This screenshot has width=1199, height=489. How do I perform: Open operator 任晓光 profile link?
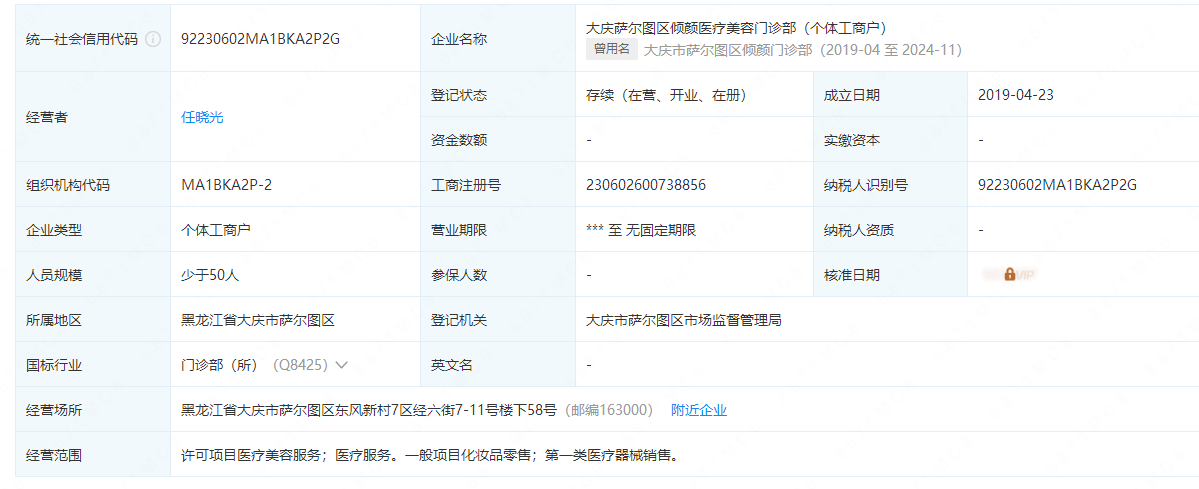[202, 117]
